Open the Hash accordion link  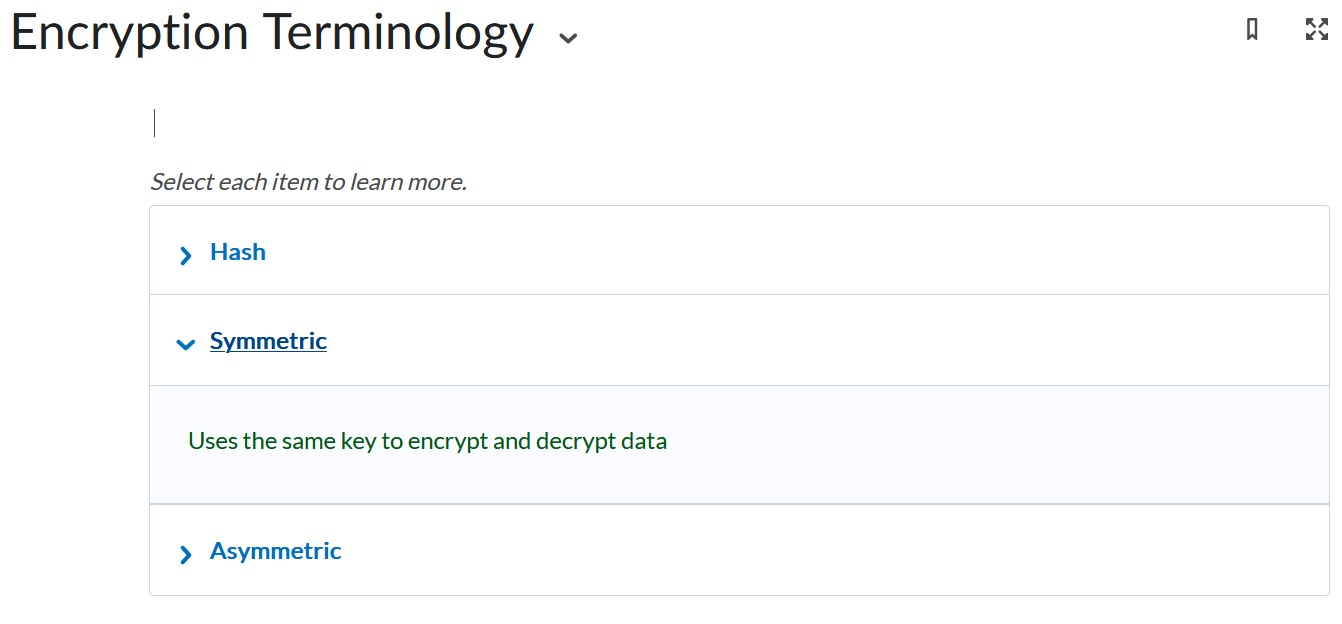(x=238, y=252)
